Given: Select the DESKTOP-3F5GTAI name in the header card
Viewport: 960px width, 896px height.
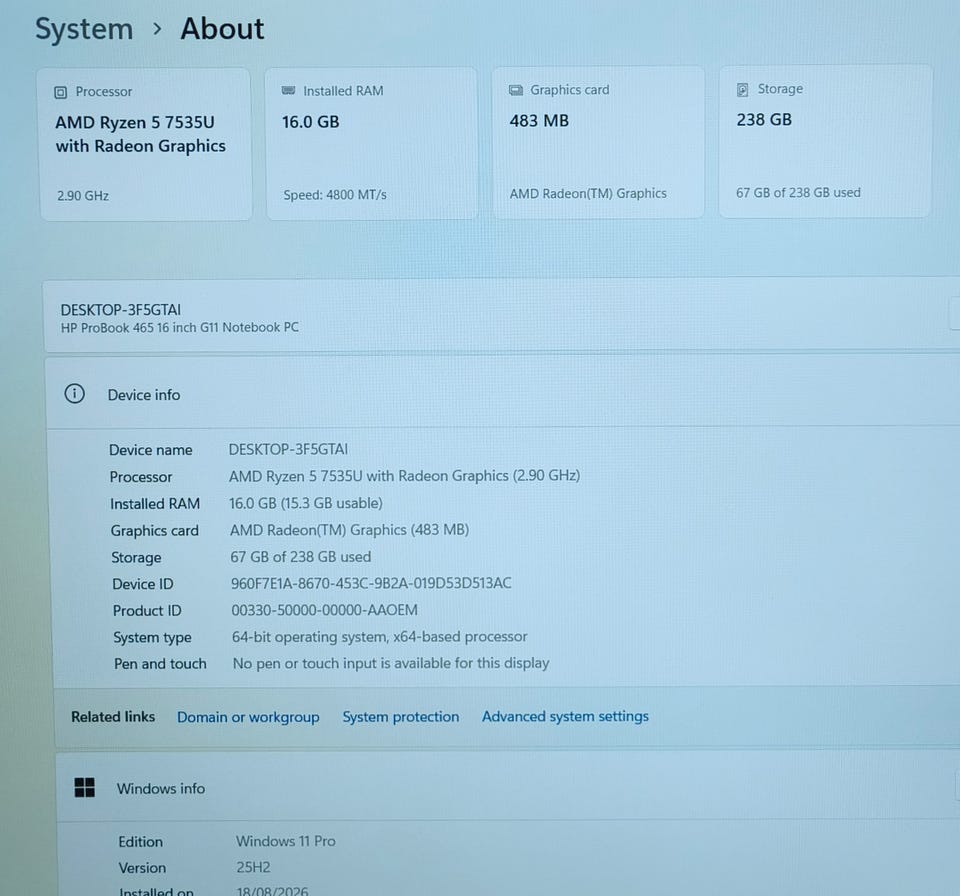Looking at the screenshot, I should [121, 310].
